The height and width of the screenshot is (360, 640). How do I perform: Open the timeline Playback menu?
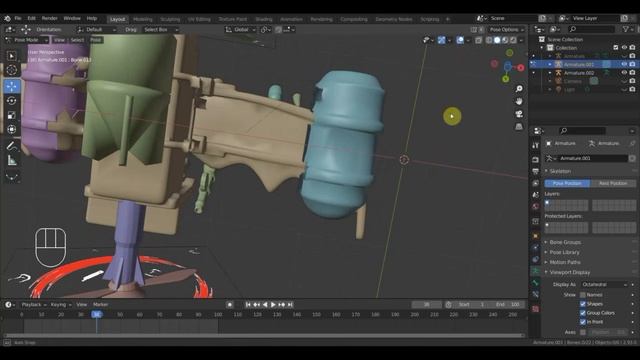click(33, 304)
